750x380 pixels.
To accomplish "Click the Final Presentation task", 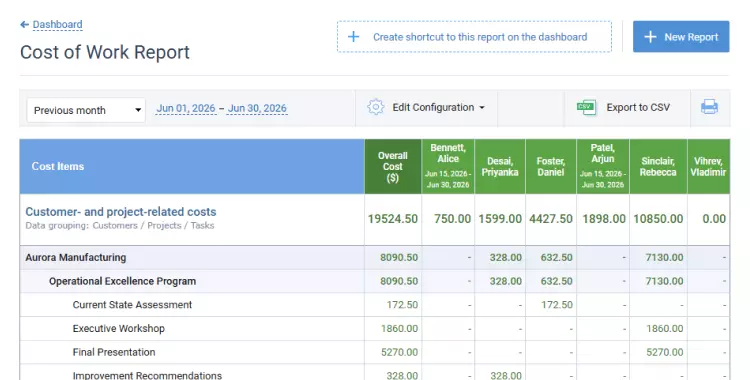I will (114, 352).
